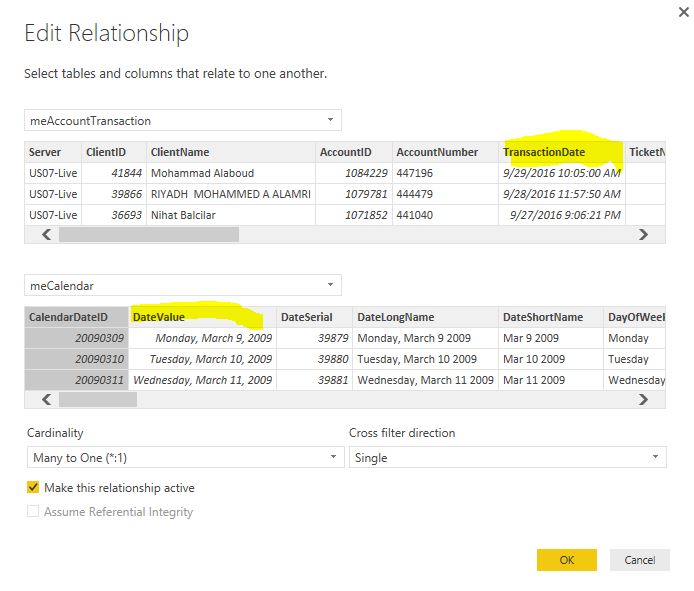Click DateShortName cell Mar 11 2009
Image resolution: width=694 pixels, height=591 pixels.
pyautogui.click(x=551, y=380)
